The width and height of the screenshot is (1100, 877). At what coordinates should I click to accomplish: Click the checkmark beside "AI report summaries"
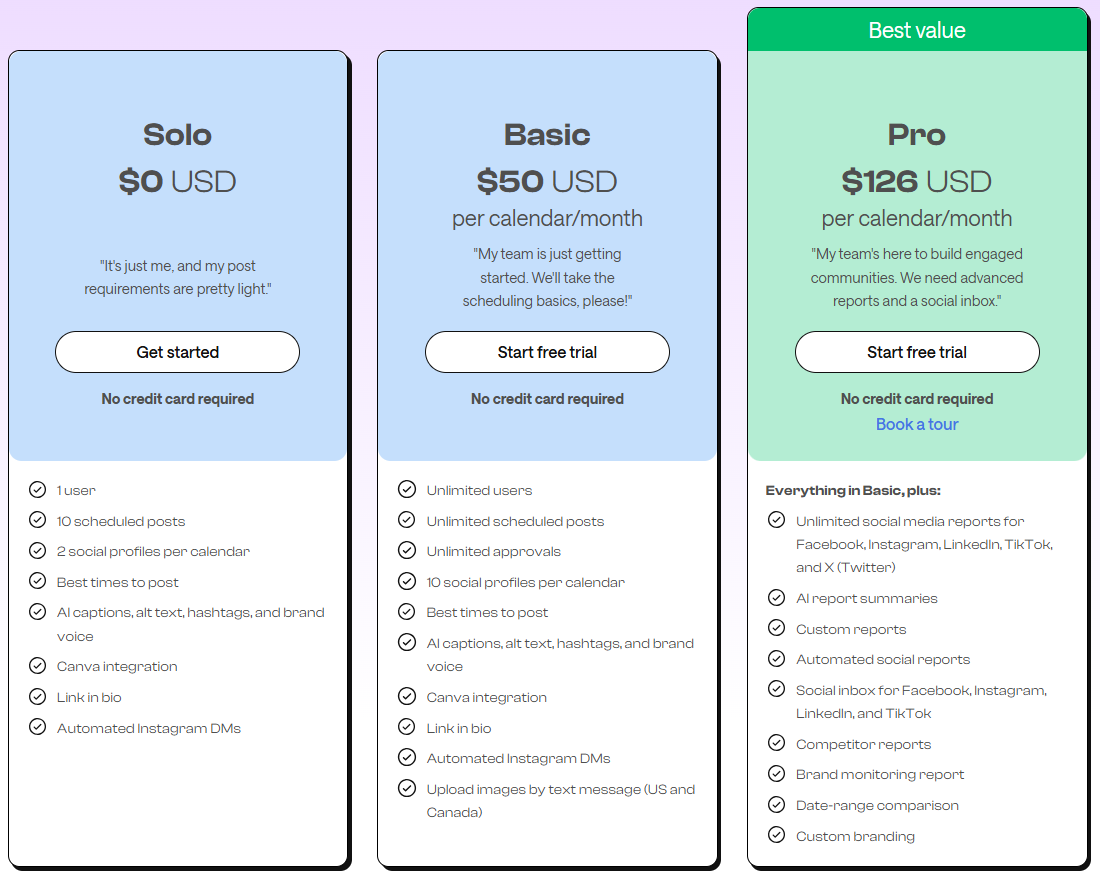pyautogui.click(x=777, y=597)
